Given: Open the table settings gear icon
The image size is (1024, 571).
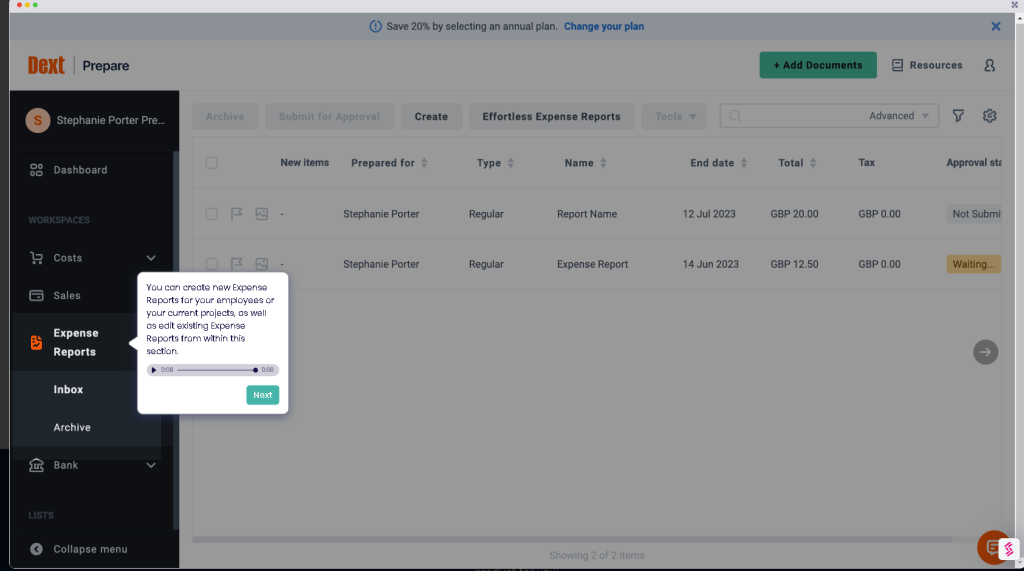Looking at the screenshot, I should coord(989,116).
